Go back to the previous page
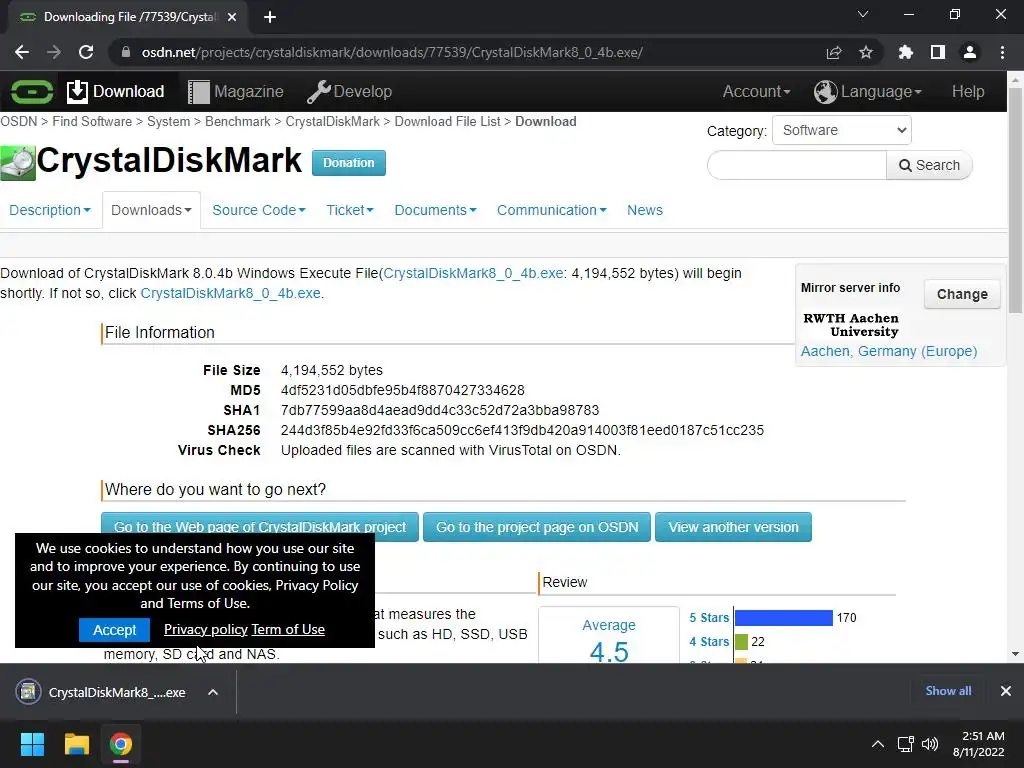 22,52
